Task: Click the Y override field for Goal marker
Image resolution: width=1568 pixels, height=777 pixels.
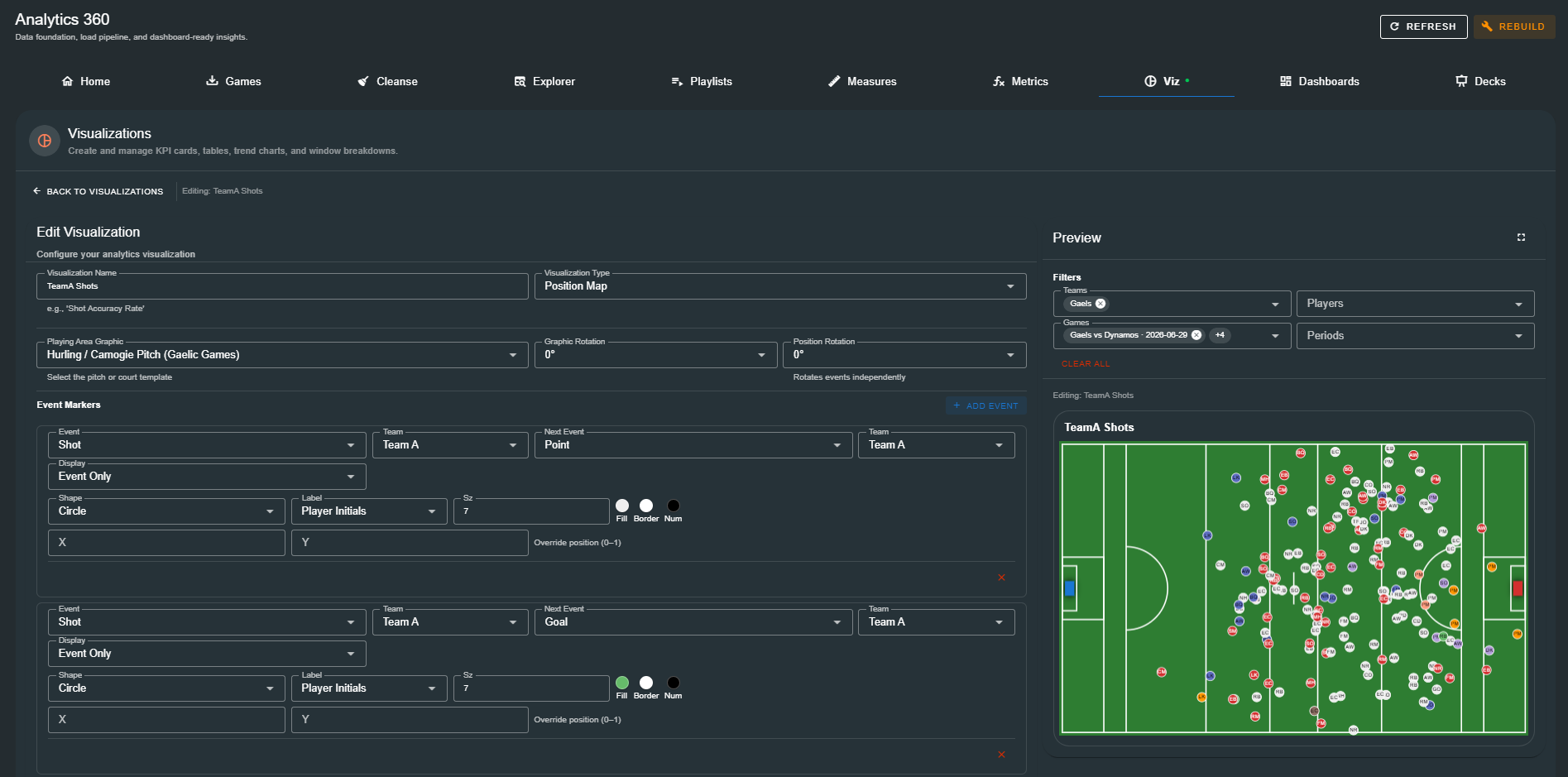Action: [410, 720]
